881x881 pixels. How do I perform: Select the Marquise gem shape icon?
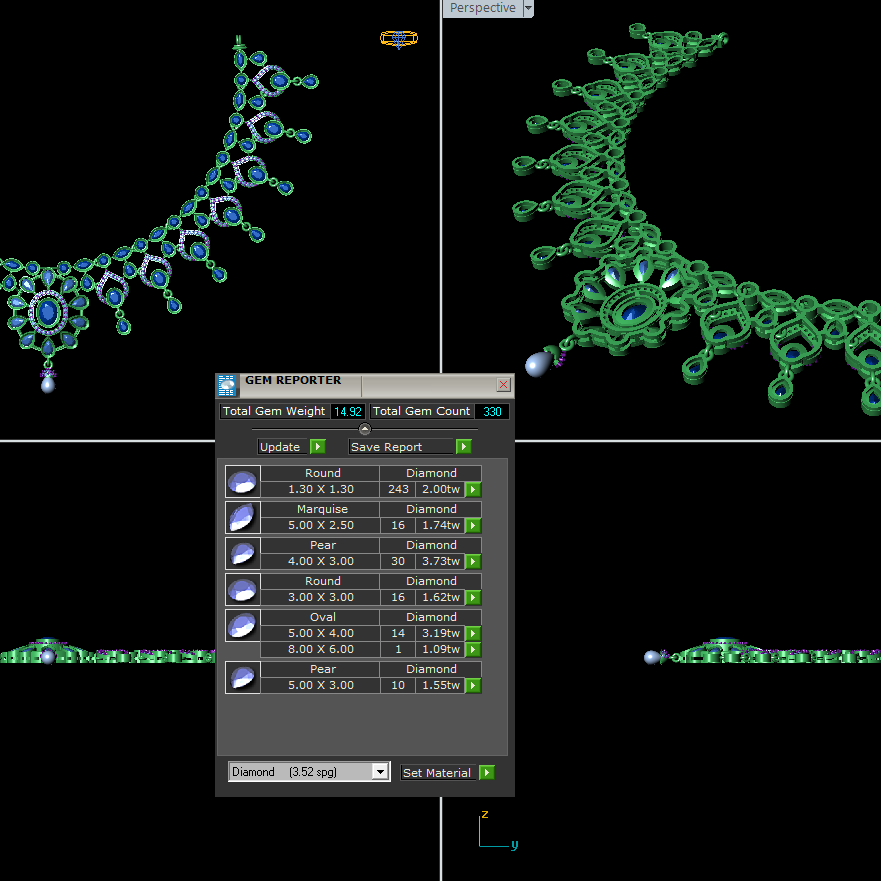[x=243, y=518]
